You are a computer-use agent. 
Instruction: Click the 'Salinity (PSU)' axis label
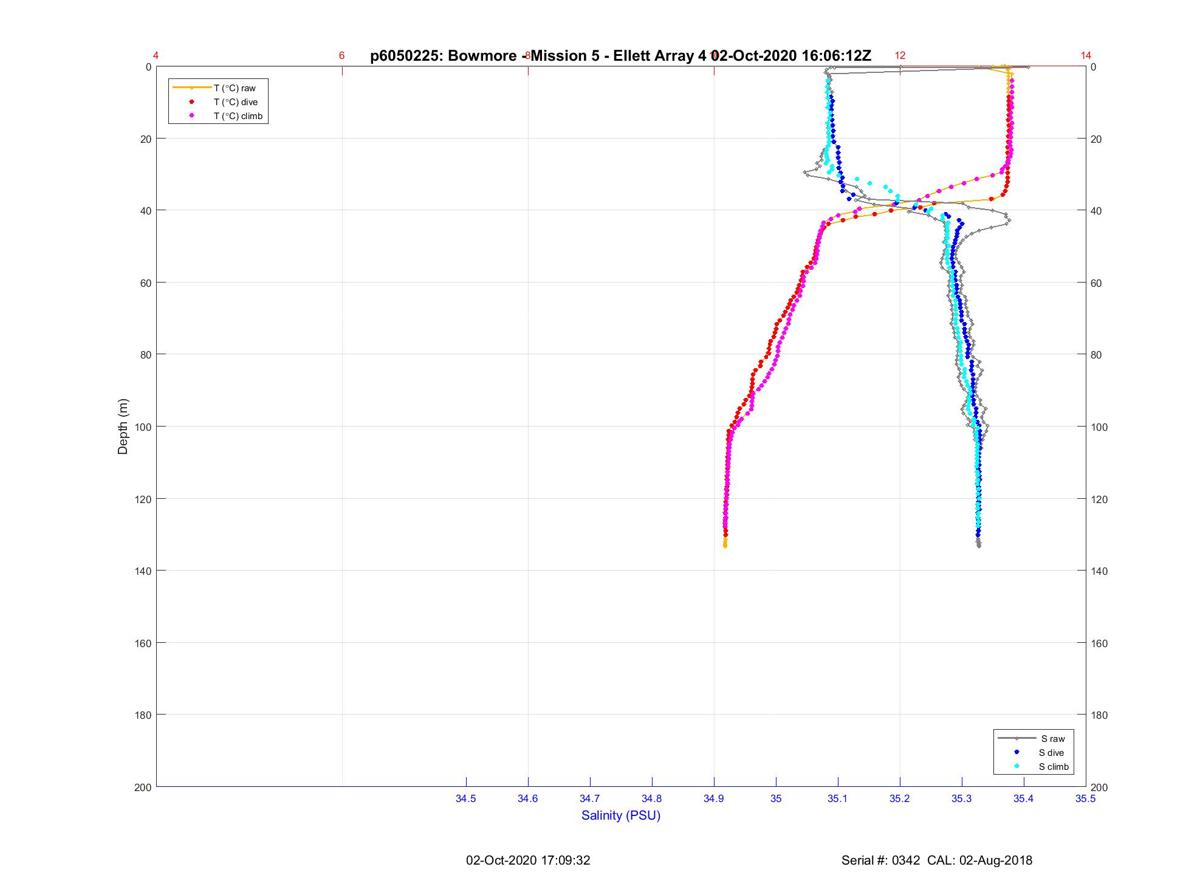(621, 816)
